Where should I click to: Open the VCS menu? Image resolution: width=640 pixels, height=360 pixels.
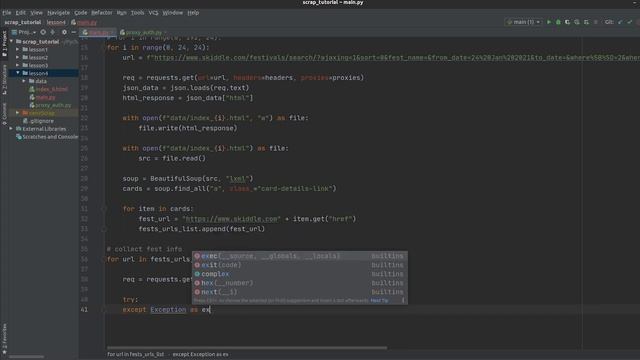pos(153,13)
